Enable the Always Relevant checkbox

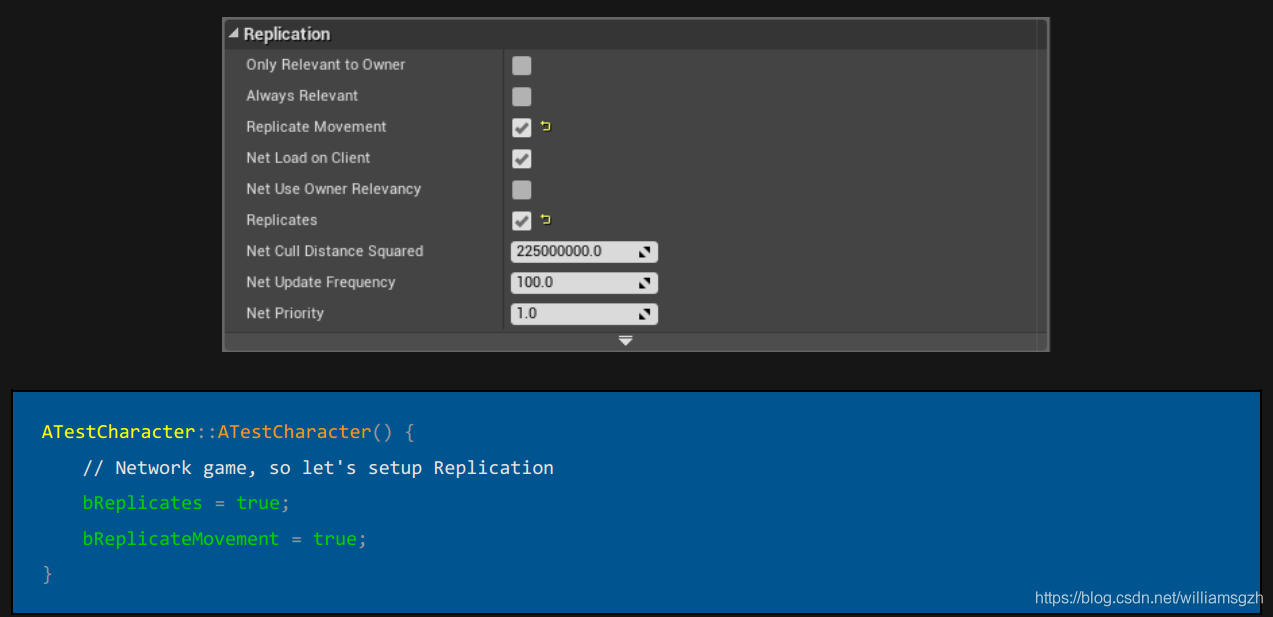coord(521,96)
